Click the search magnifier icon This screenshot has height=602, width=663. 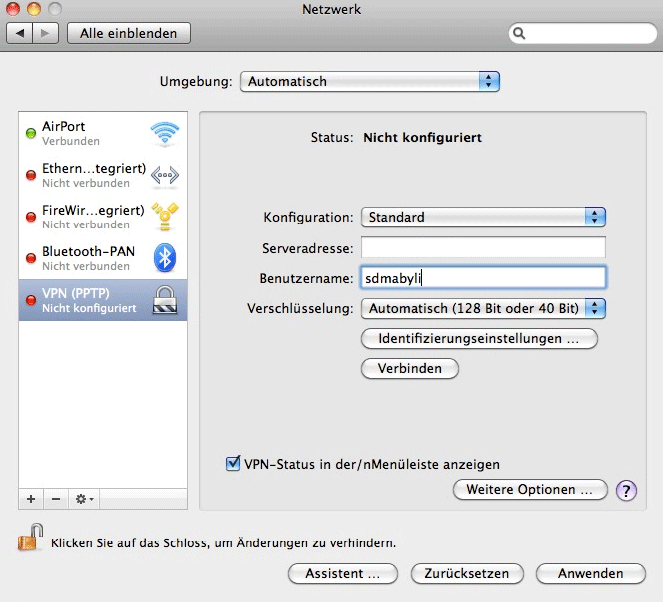point(519,33)
